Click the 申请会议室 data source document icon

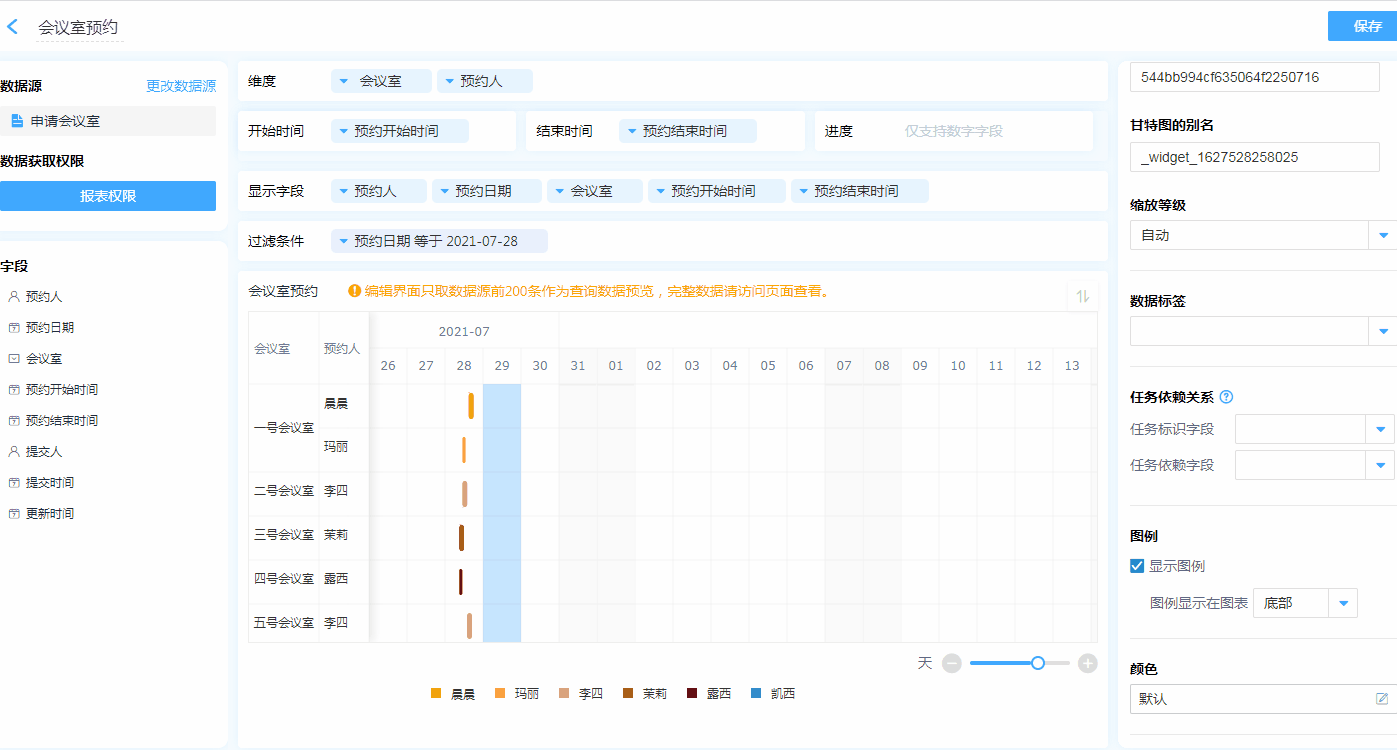(17, 121)
